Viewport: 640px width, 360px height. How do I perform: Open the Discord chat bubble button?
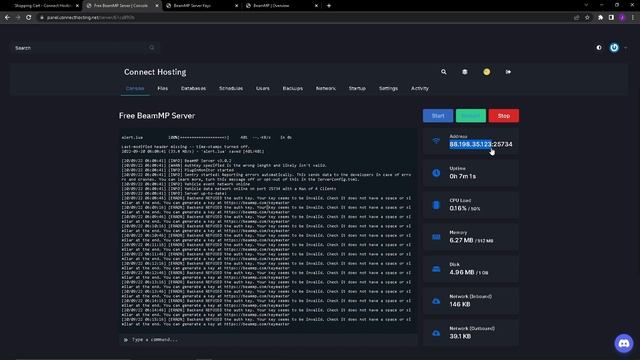pyautogui.click(x=624, y=344)
